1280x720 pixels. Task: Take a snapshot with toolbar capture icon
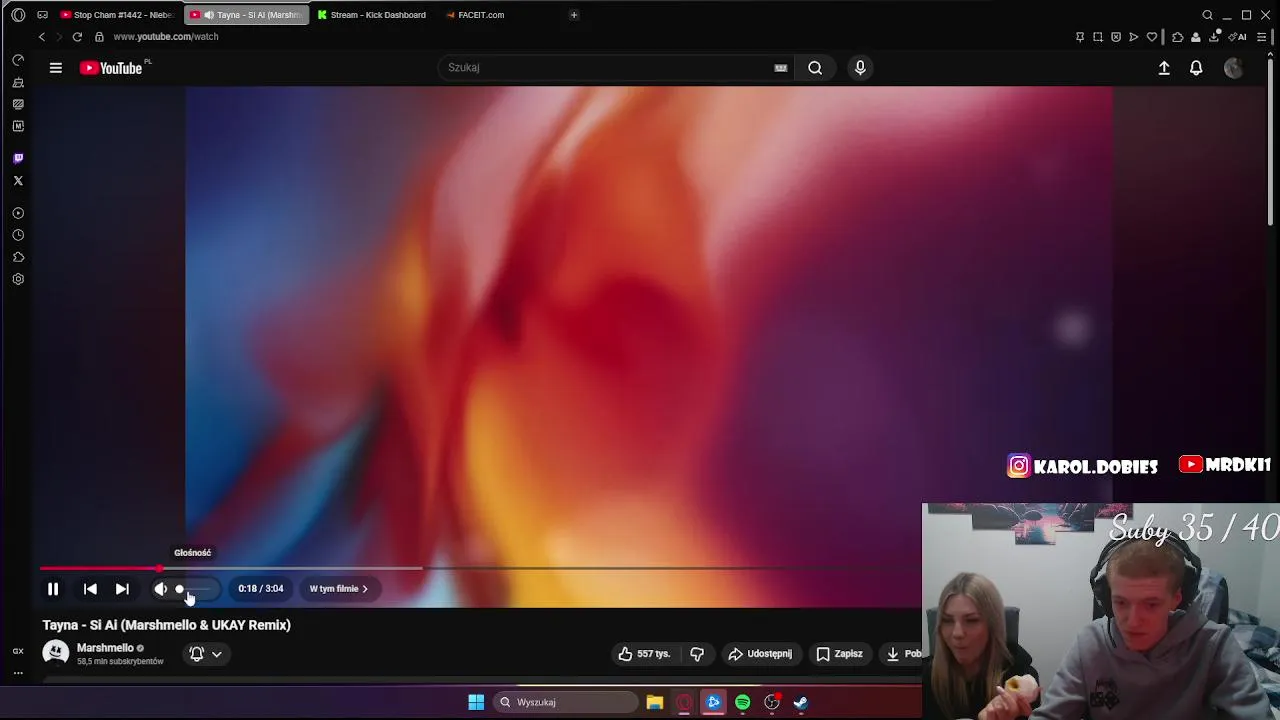[1098, 37]
